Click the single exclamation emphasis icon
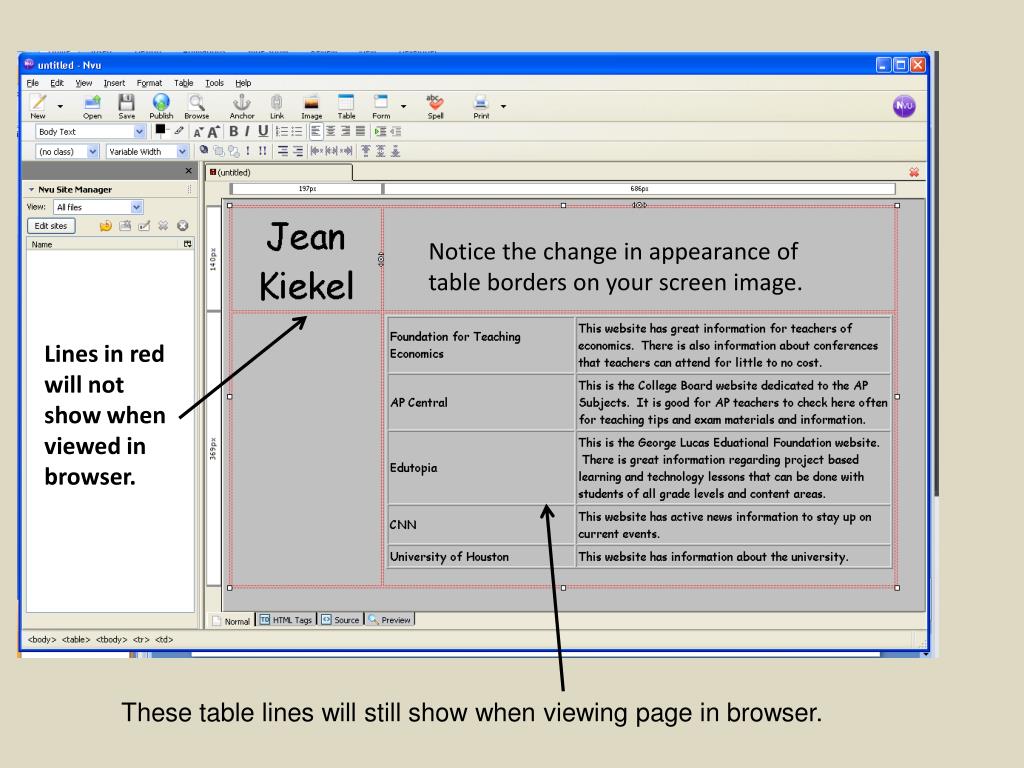The image size is (1024, 768). pyautogui.click(x=248, y=151)
